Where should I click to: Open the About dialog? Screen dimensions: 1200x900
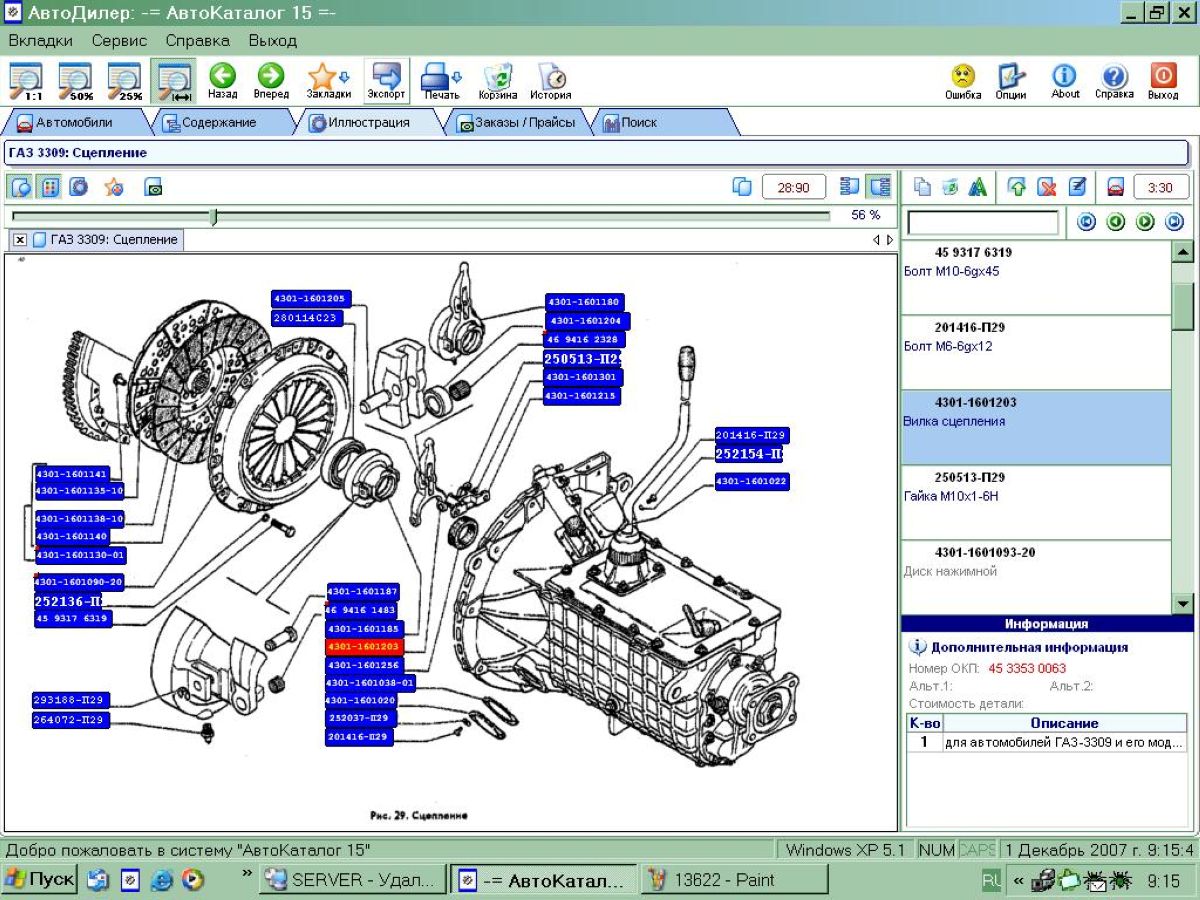1065,81
